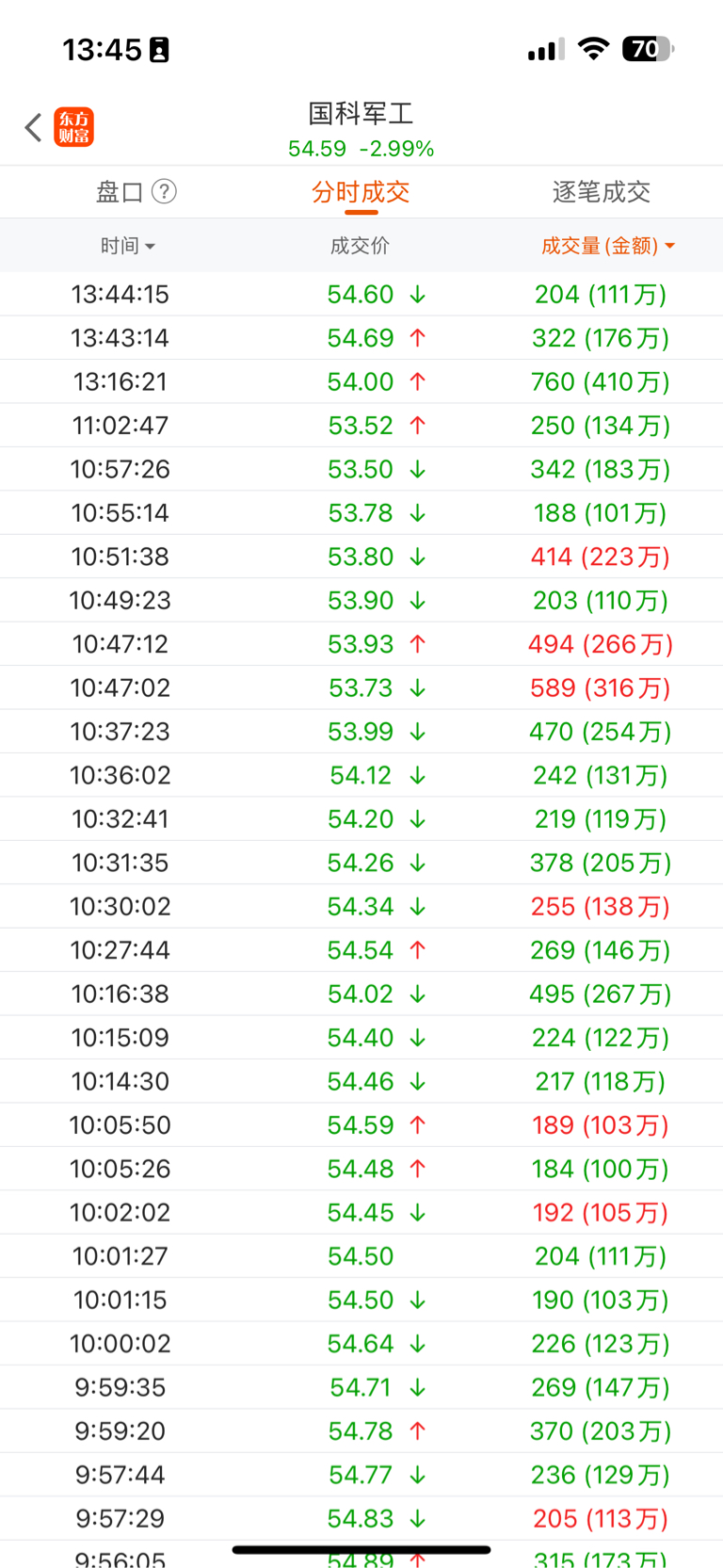The width and height of the screenshot is (723, 1568).
Task: Tap the 54.59 -2.99% price line
Action: (x=361, y=149)
